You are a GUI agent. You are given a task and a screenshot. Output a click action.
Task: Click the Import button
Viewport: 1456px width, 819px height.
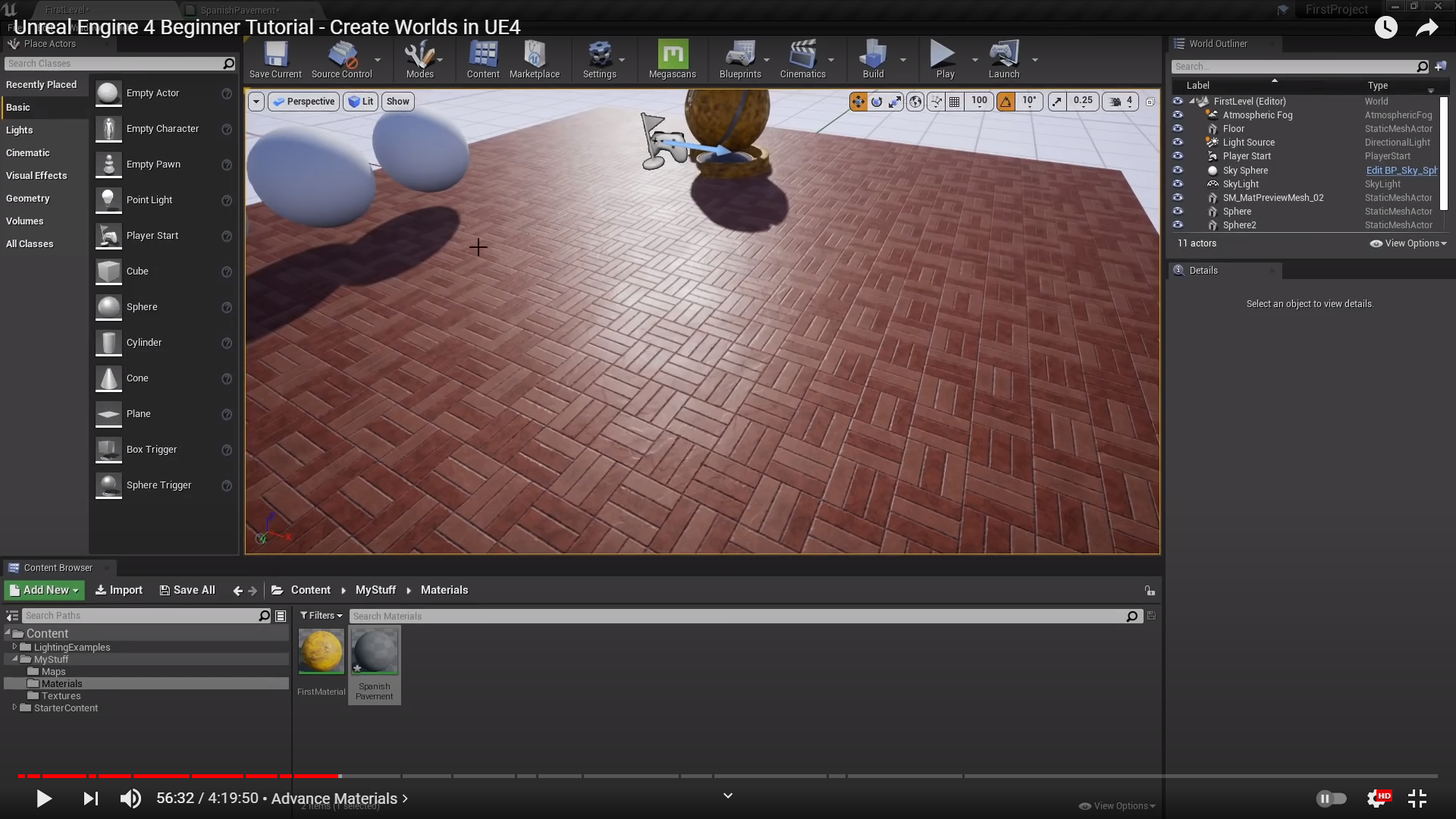coord(119,590)
